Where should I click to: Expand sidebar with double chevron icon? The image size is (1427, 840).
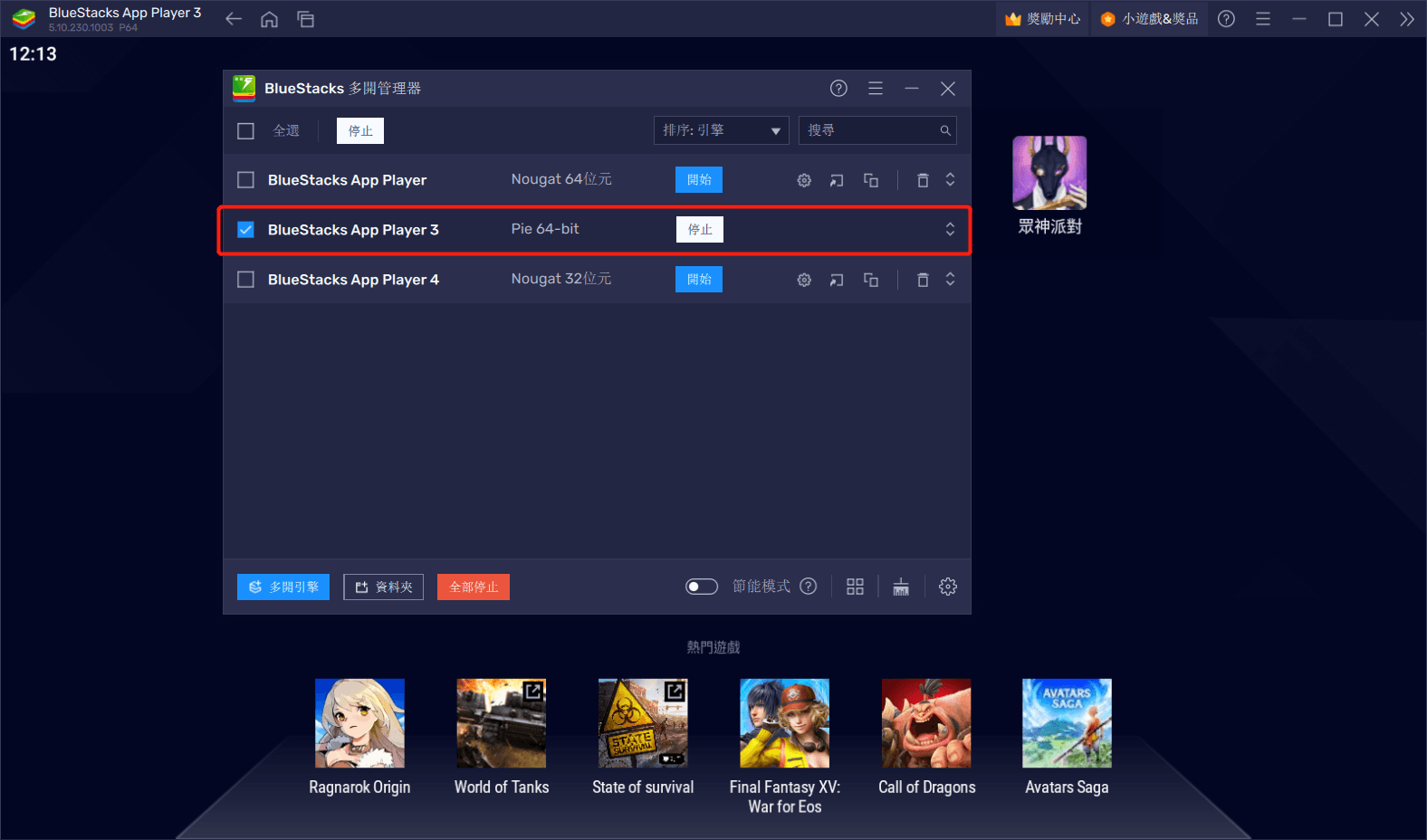click(1406, 19)
